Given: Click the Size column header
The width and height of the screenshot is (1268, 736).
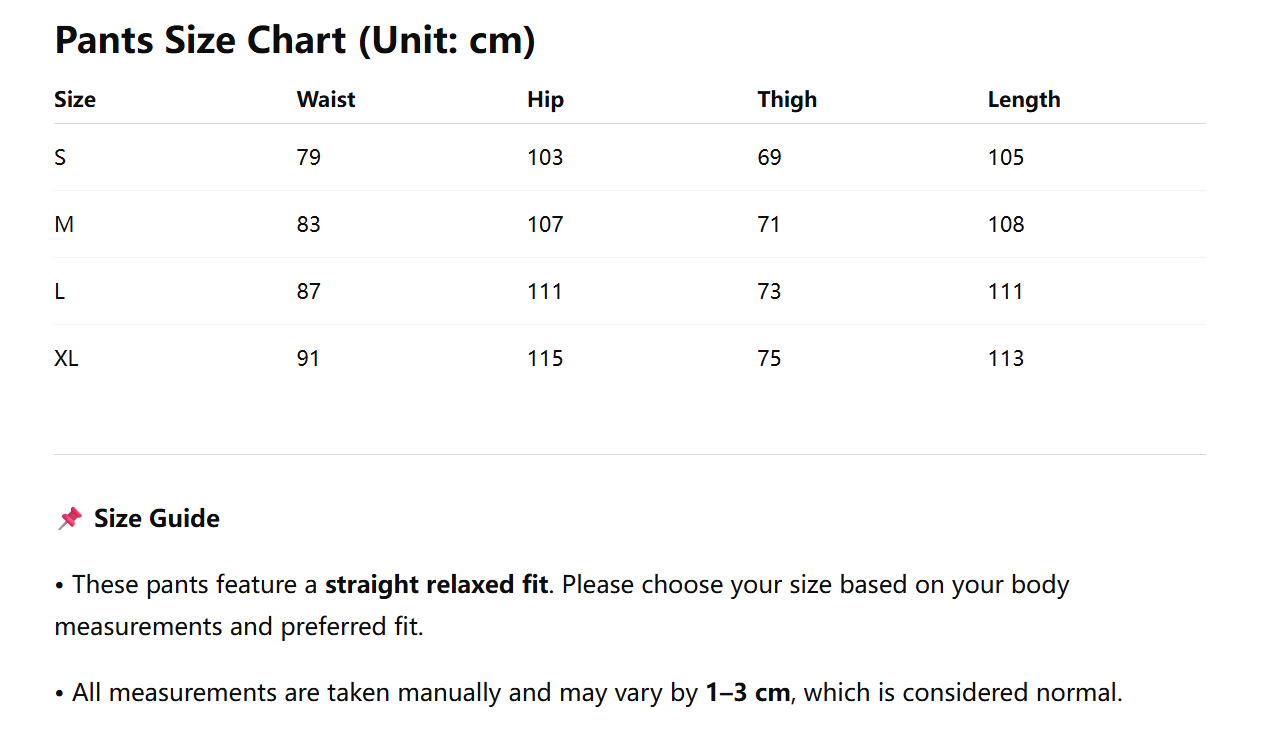Looking at the screenshot, I should pyautogui.click(x=75, y=99).
